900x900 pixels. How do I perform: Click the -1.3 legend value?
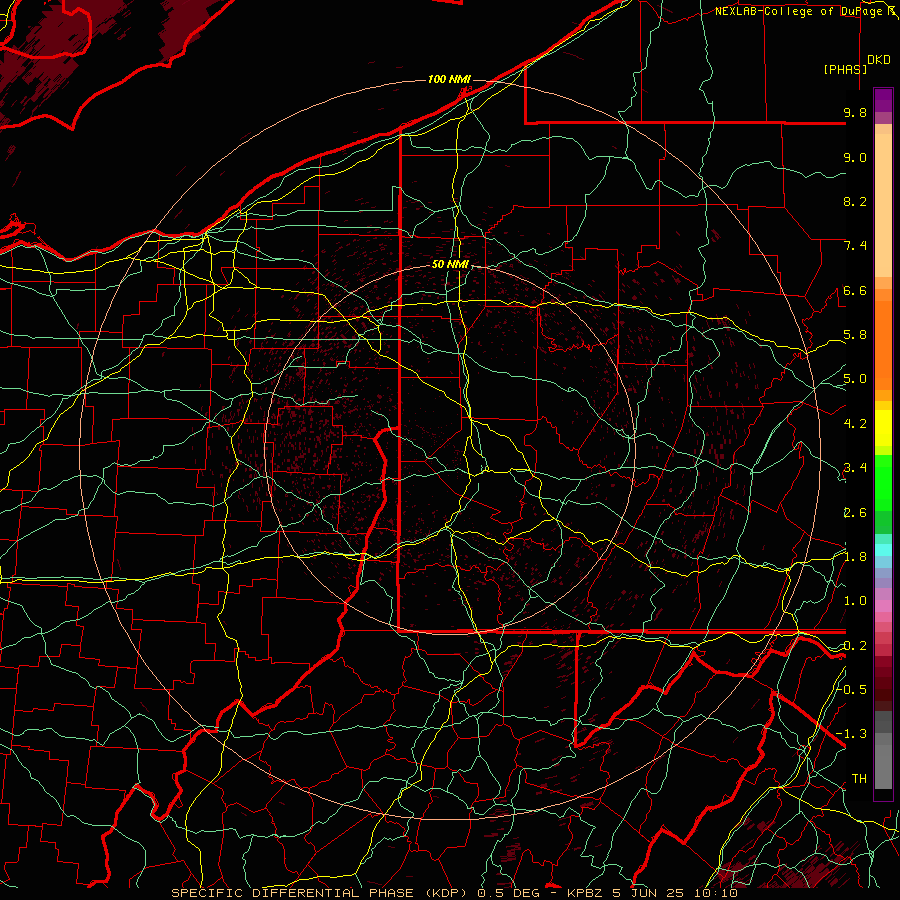point(852,734)
